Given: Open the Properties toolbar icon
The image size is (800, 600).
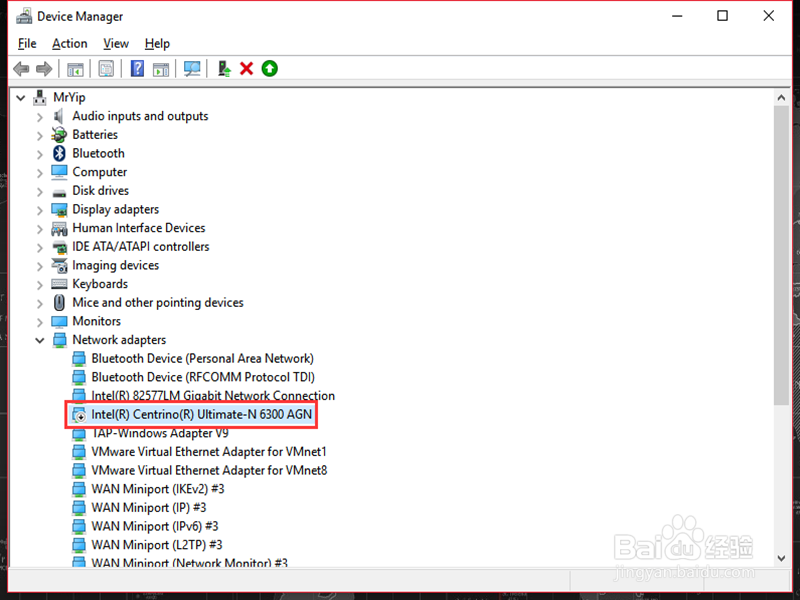Looking at the screenshot, I should 106,69.
